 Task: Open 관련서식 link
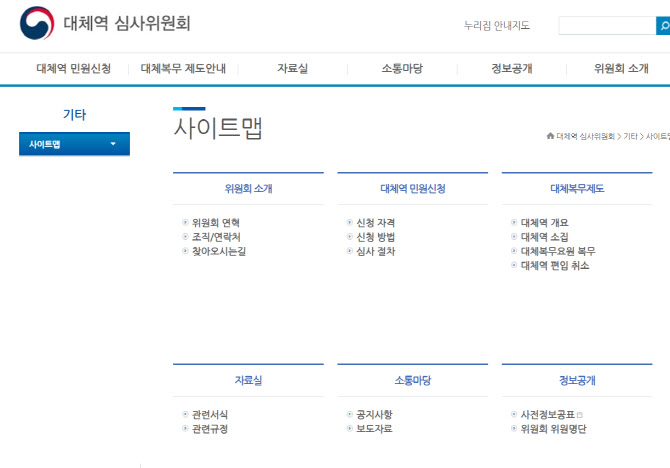(x=210, y=414)
